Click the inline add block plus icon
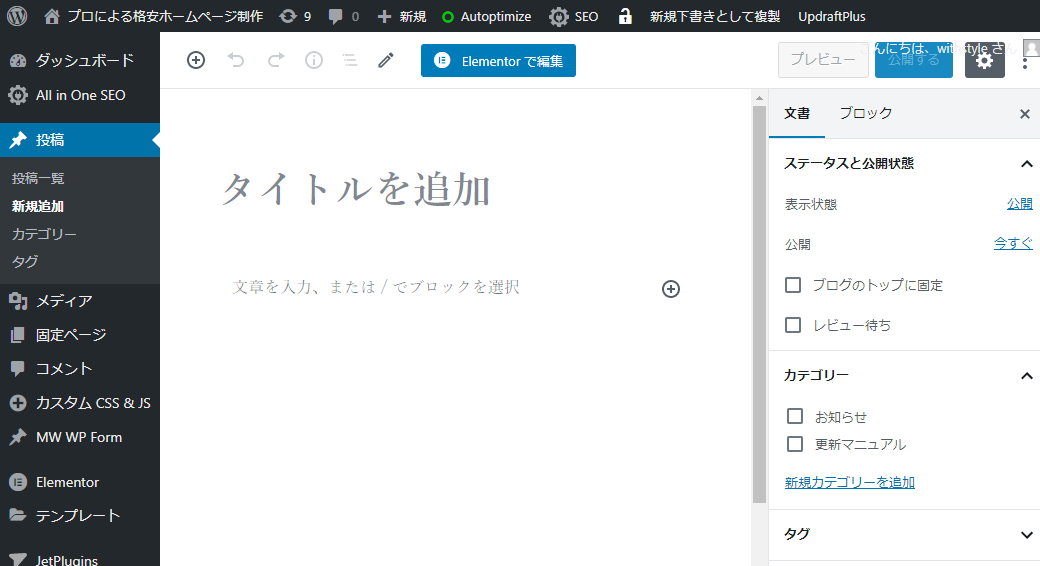 tap(671, 289)
